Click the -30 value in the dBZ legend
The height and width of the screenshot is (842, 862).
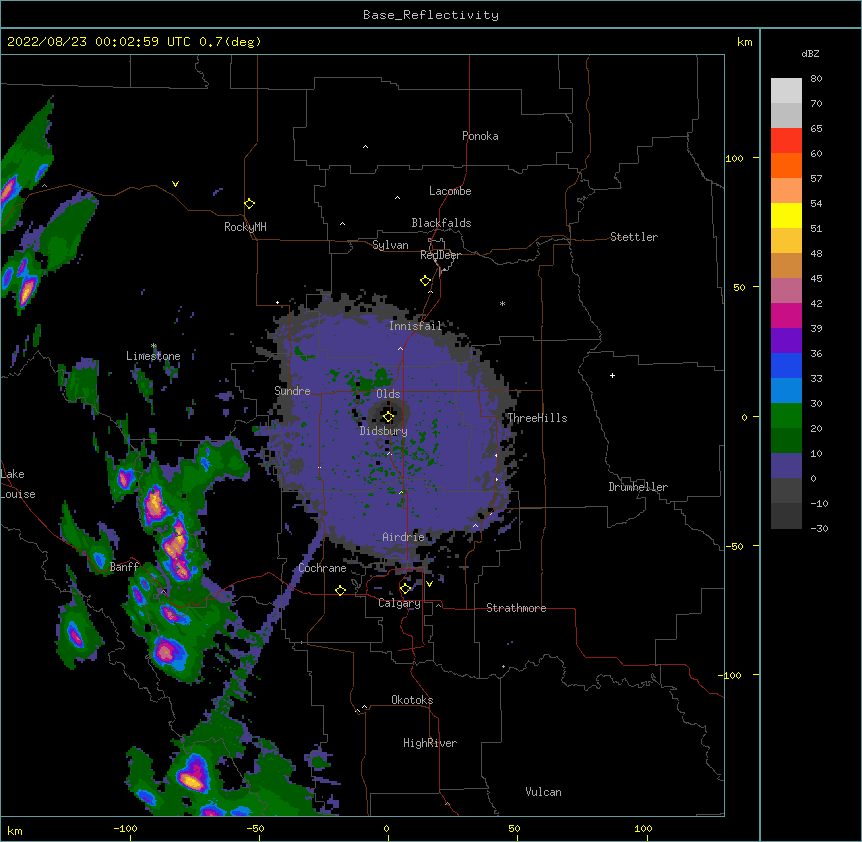[x=819, y=529]
